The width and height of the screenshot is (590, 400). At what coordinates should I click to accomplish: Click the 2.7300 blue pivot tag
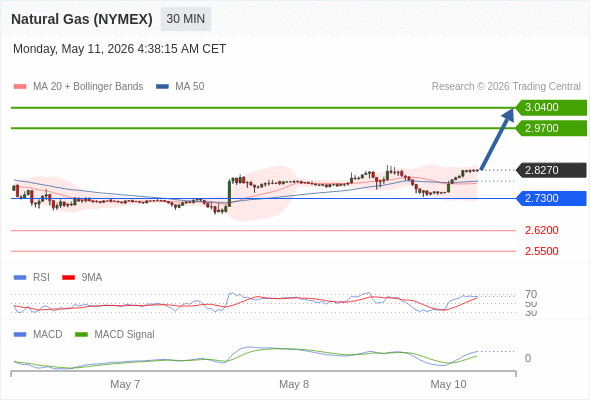551,198
